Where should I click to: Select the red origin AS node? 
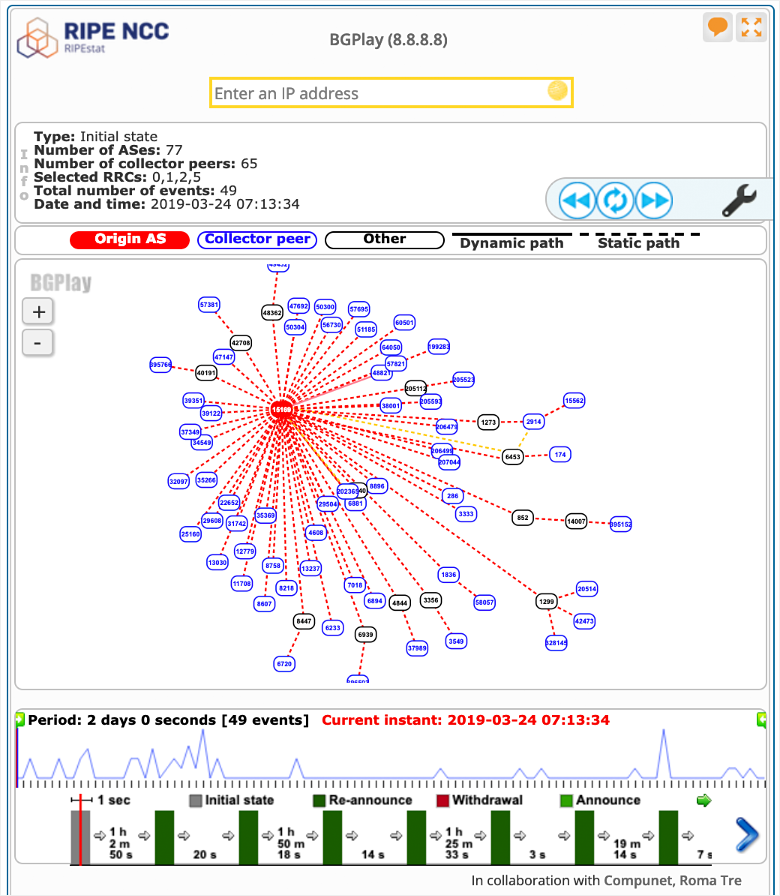click(283, 409)
